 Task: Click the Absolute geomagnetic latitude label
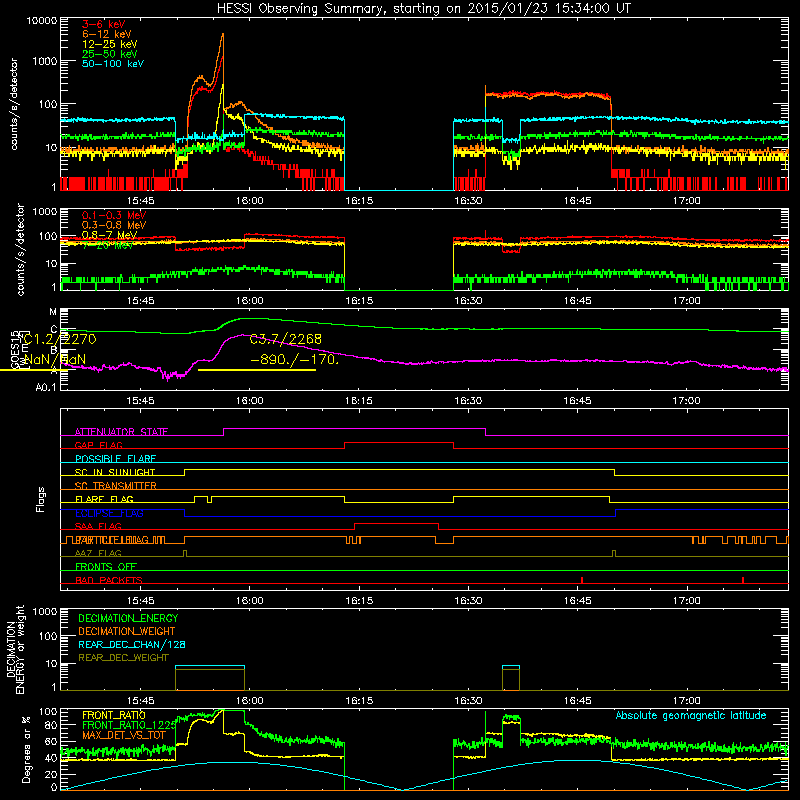click(x=691, y=716)
